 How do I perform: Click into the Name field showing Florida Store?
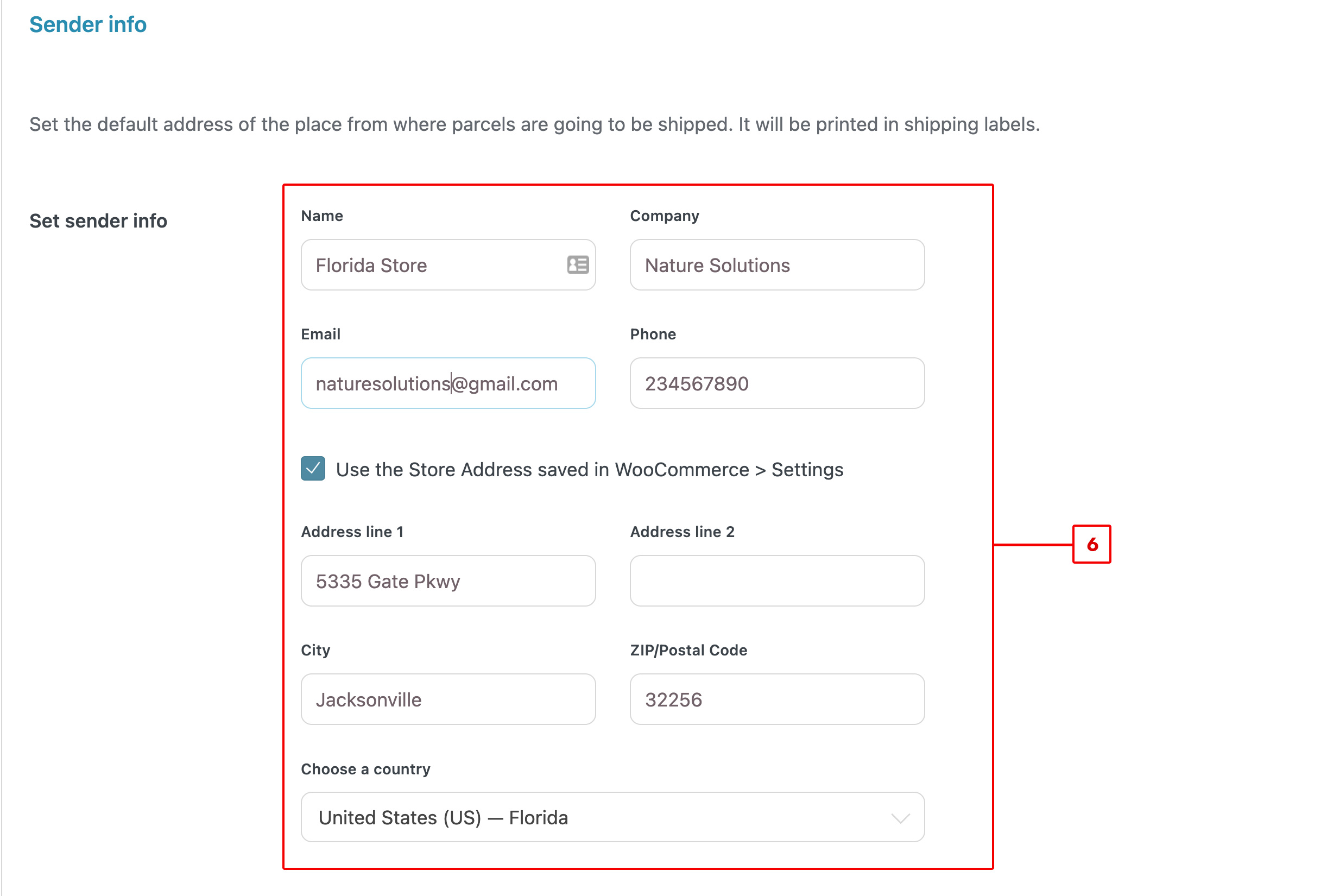click(448, 265)
